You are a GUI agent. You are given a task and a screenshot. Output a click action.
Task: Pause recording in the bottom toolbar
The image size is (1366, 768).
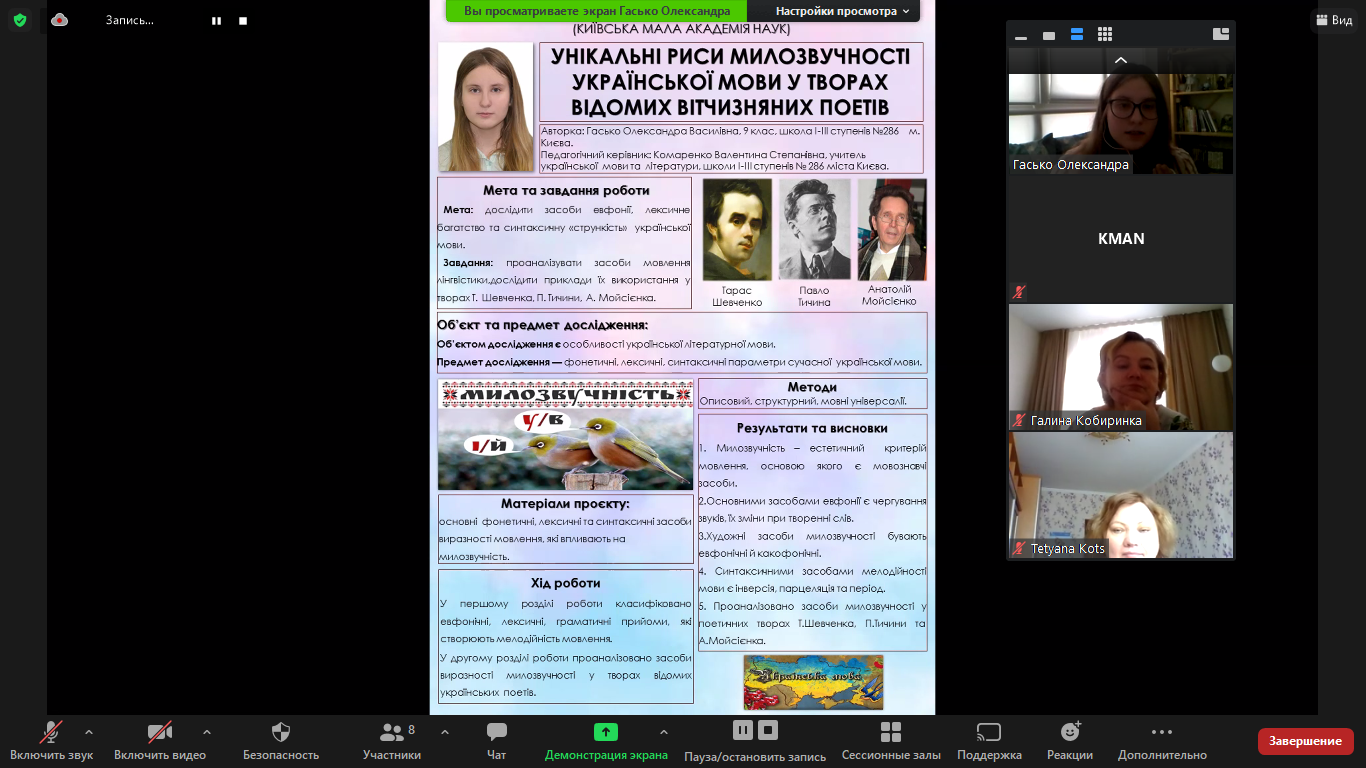pyautogui.click(x=743, y=730)
